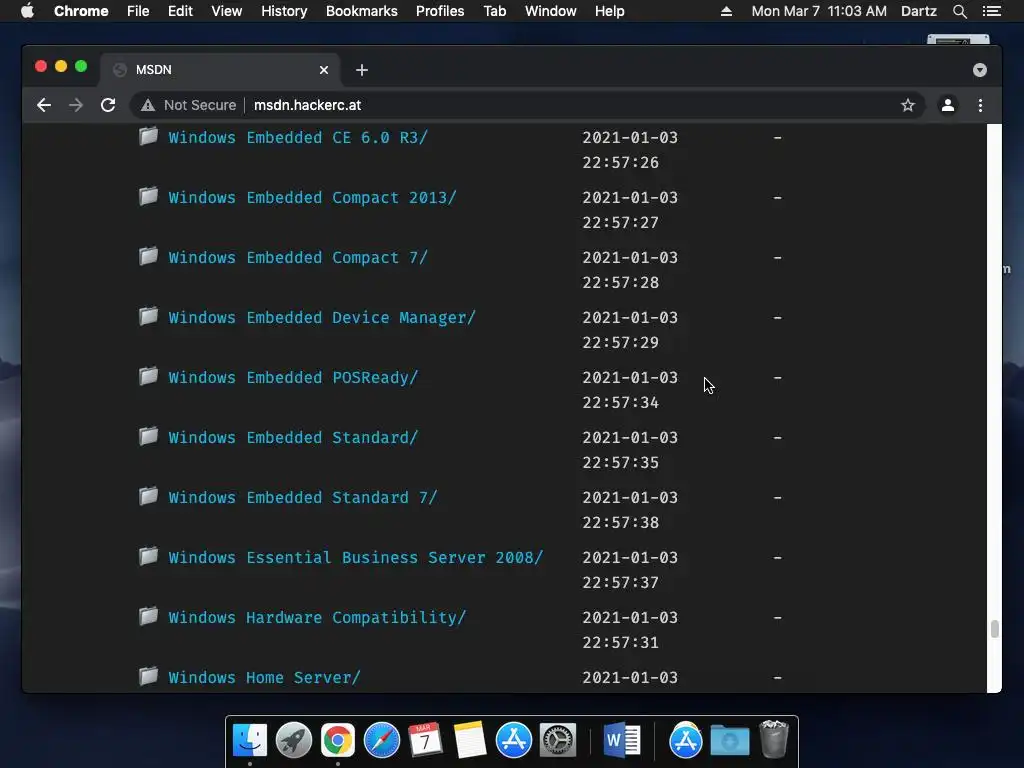Open Windows Home Server link

264,678
